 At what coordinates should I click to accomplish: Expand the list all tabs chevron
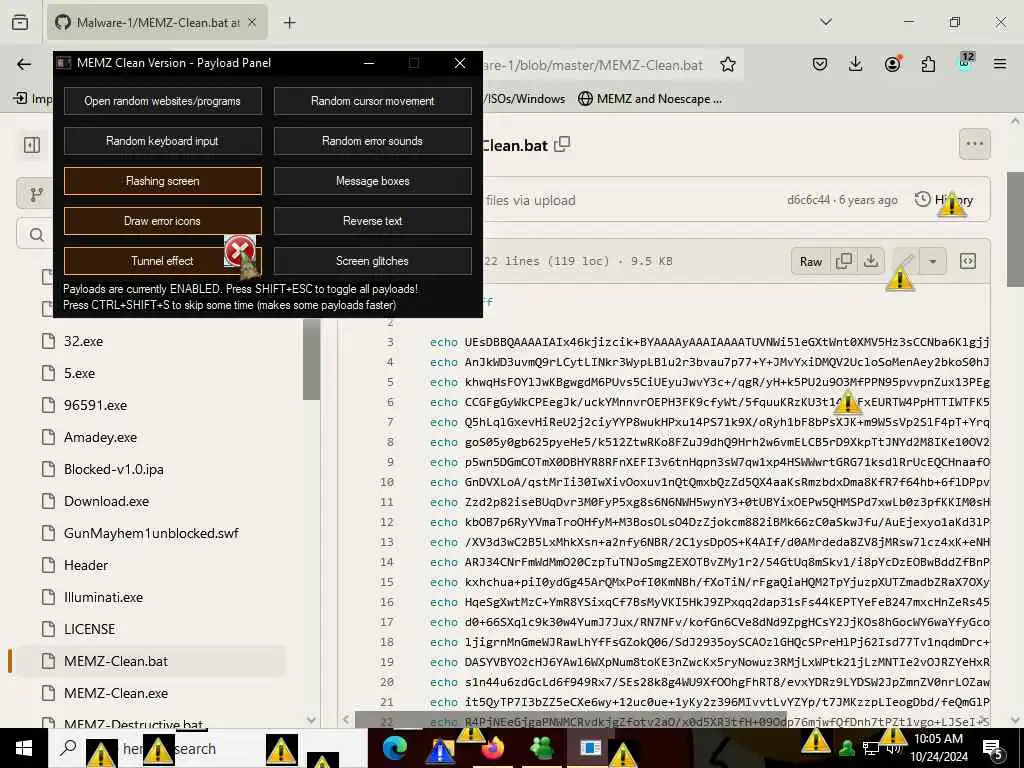click(x=826, y=22)
